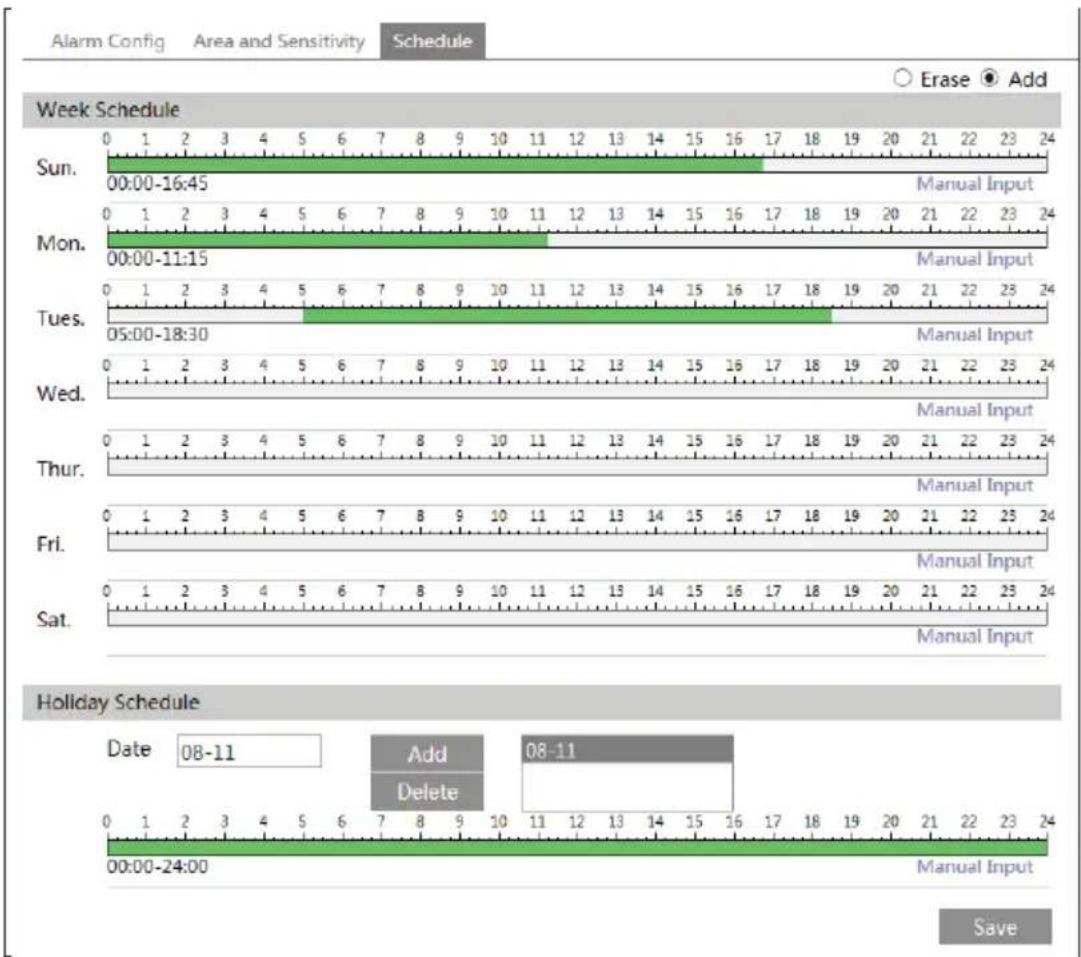Viewport: 1081px width, 957px height.
Task: Click the Holiday Schedule header
Action: click(541, 703)
